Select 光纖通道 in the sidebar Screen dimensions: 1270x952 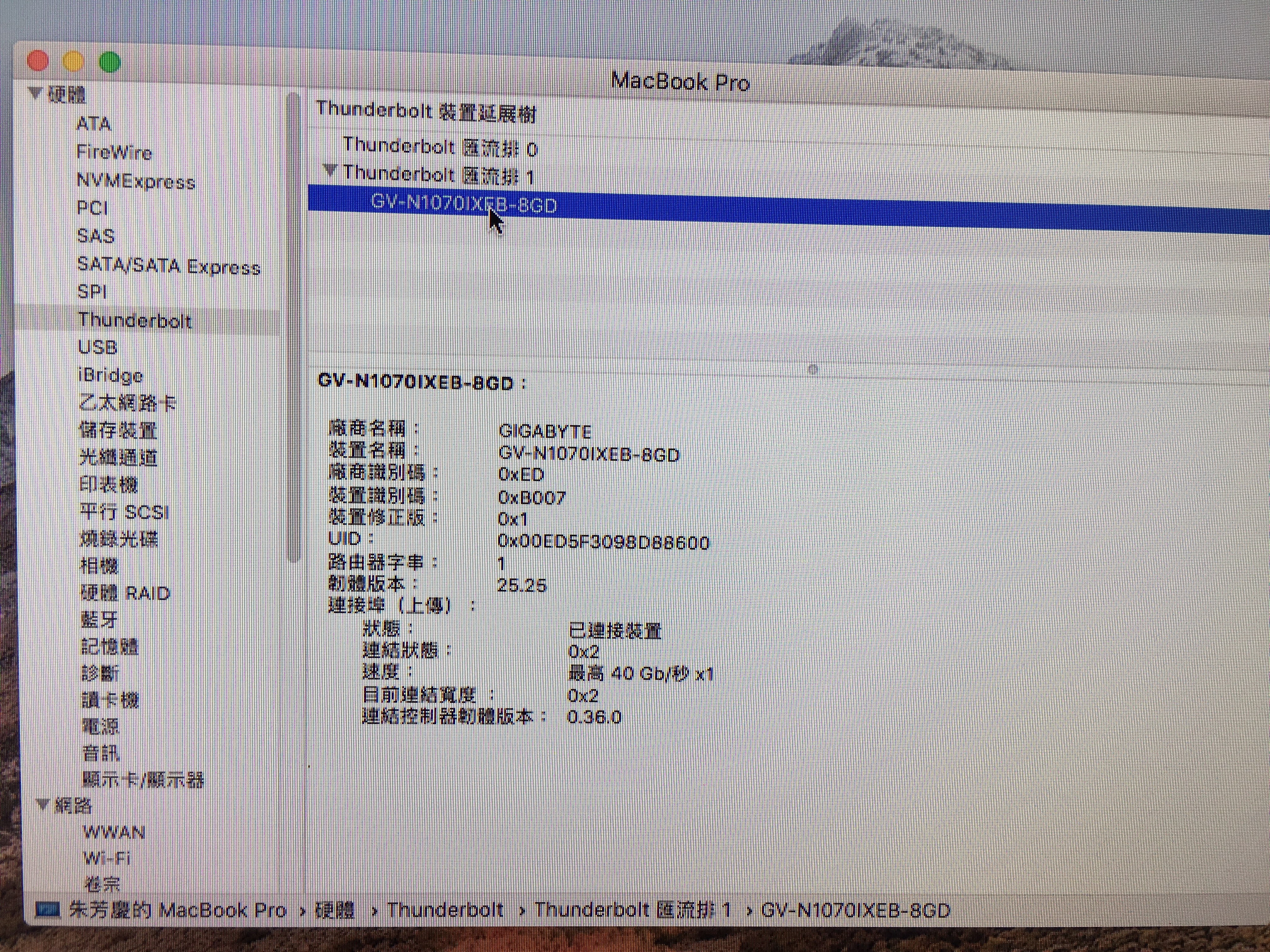tap(118, 457)
